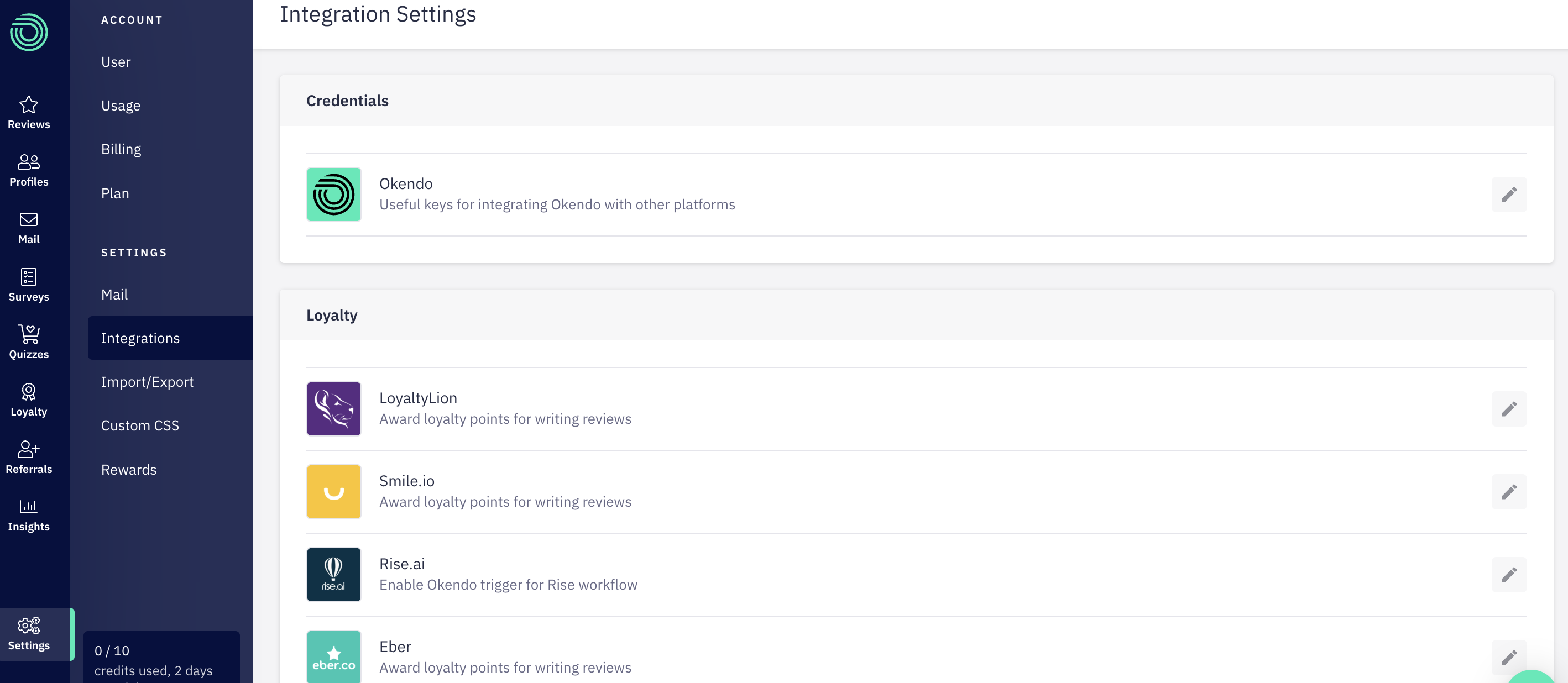This screenshot has height=683, width=1568.
Task: Click the Smile.io logo thumbnail
Action: coord(333,491)
